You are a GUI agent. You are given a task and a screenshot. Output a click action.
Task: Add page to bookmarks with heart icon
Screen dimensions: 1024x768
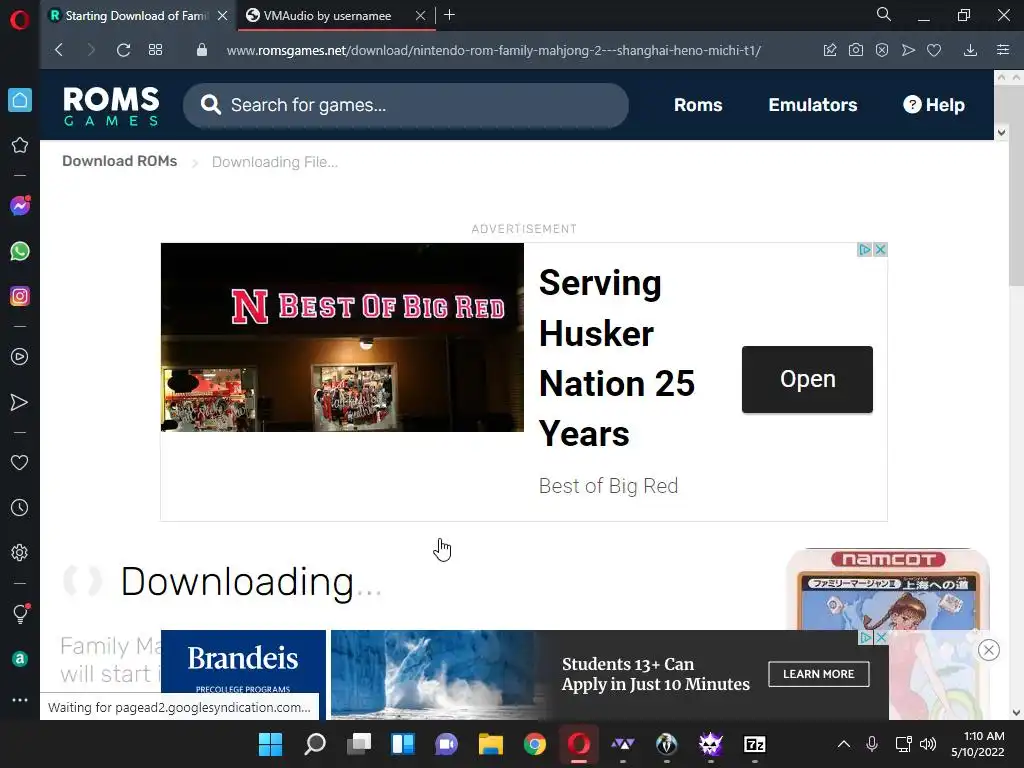coord(934,50)
